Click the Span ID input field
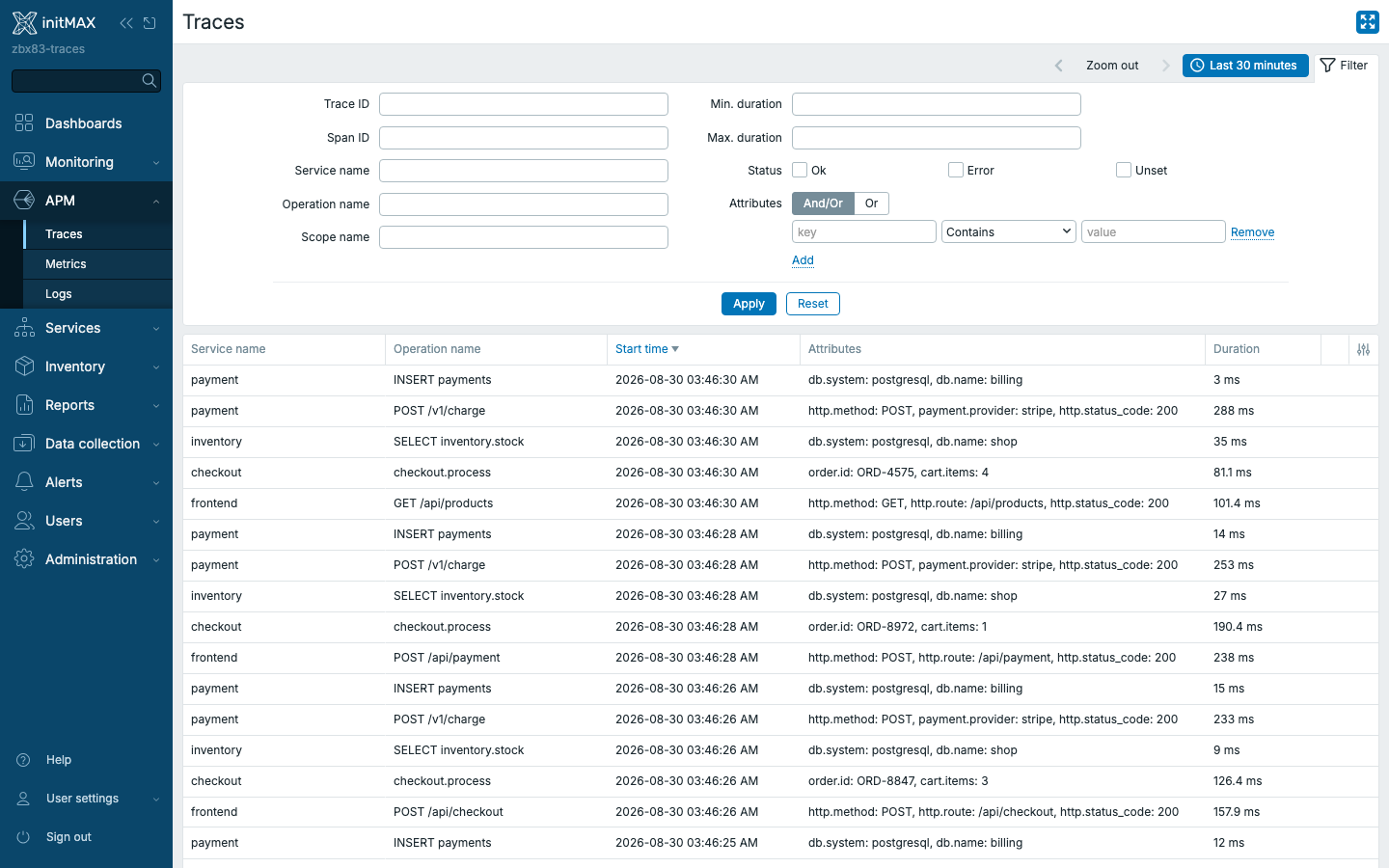 [524, 138]
